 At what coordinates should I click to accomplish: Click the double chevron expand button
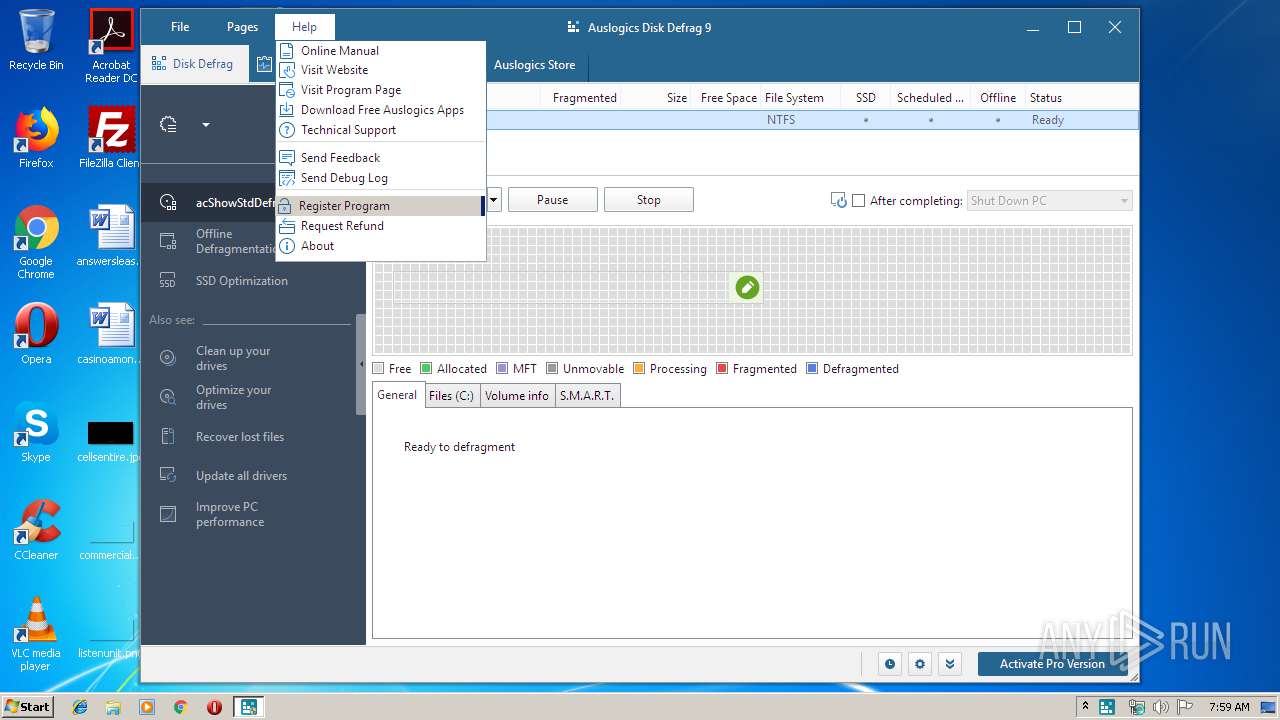coord(950,664)
